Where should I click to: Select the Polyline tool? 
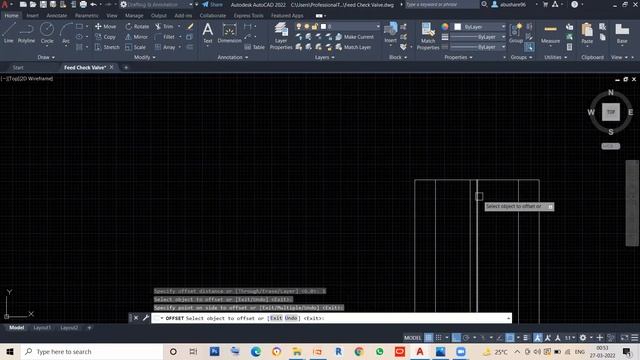[x=26, y=33]
